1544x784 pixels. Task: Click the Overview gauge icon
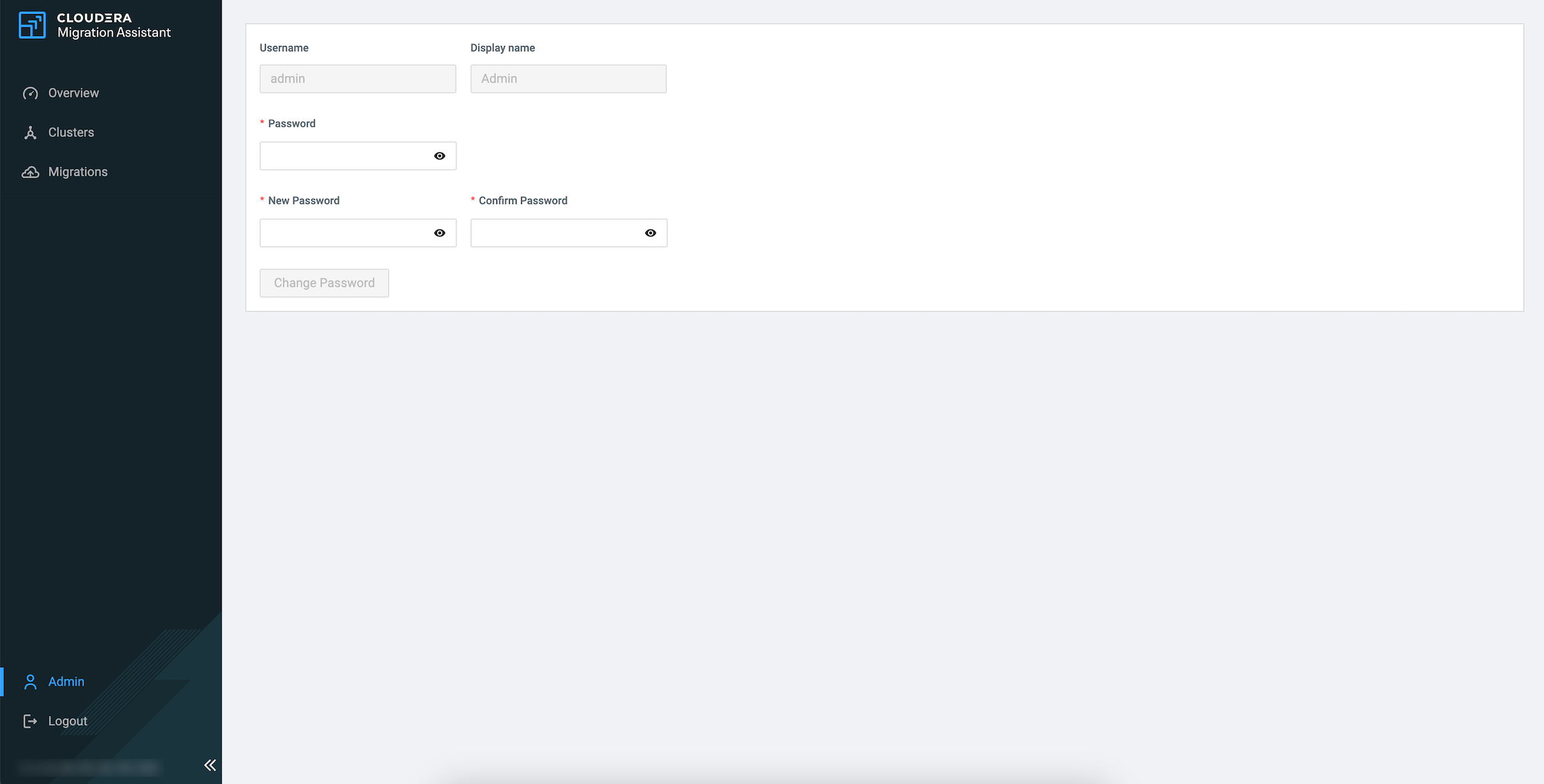coord(30,93)
